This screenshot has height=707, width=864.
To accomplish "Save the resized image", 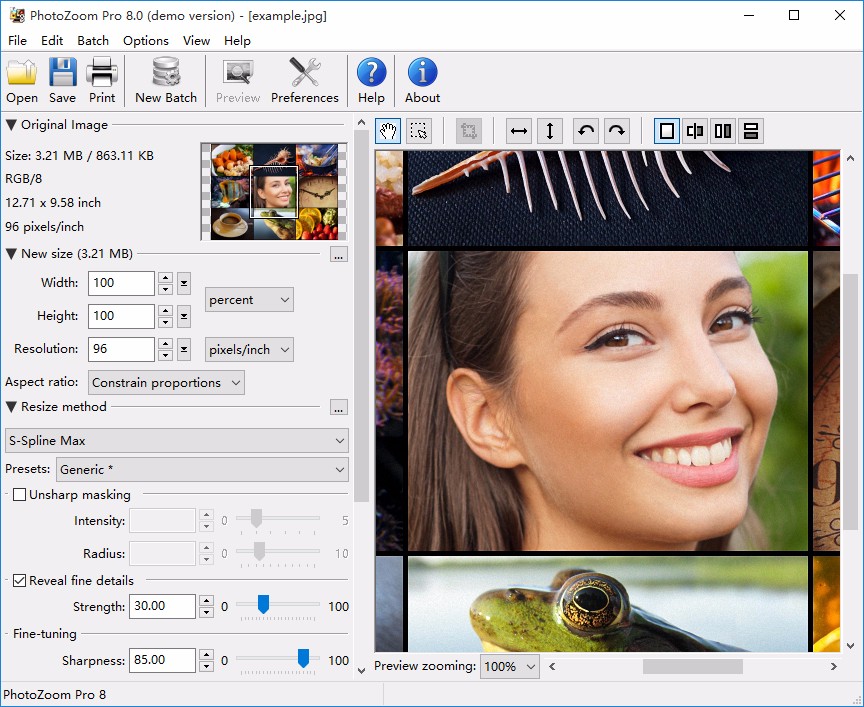I will click(x=62, y=80).
